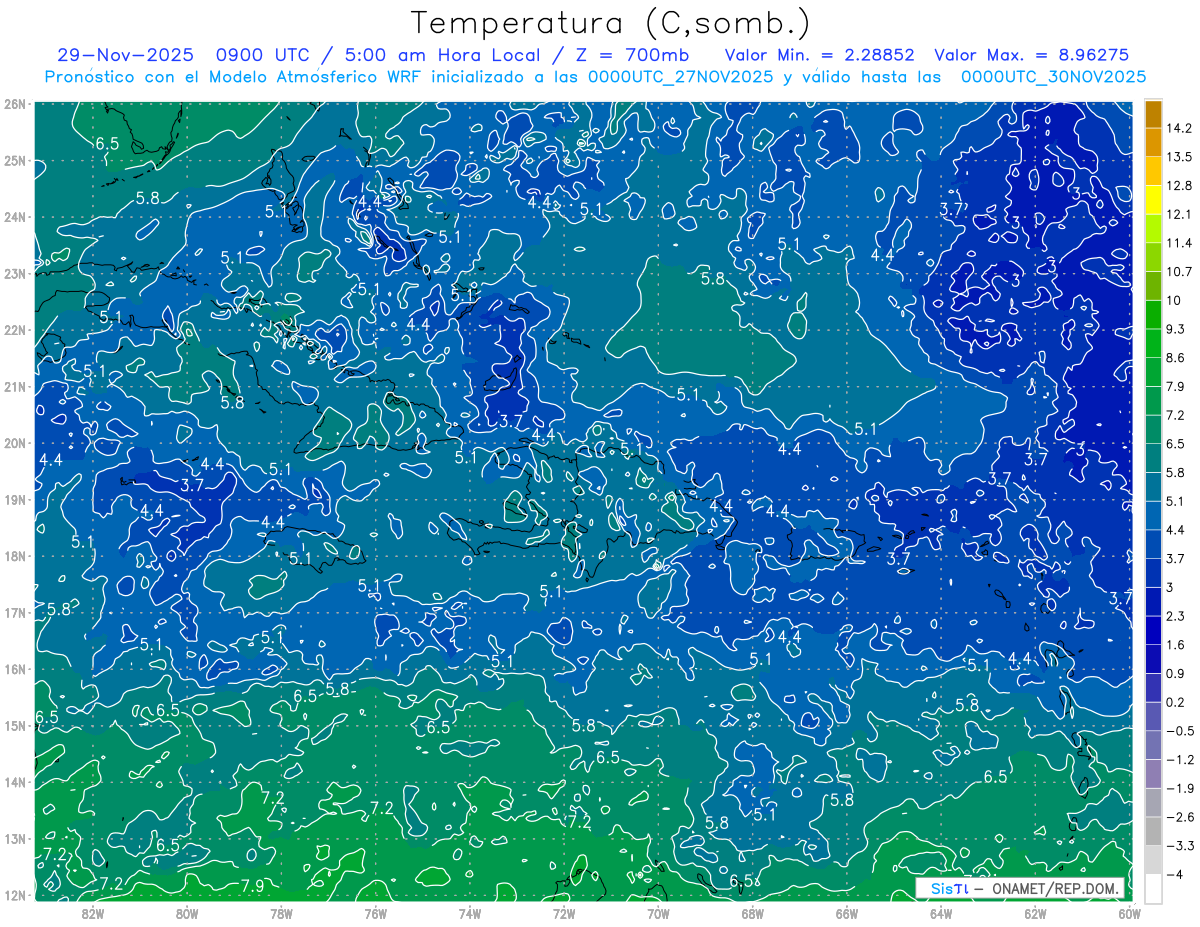Click the 14N latitude axis label
The width and height of the screenshot is (1200, 927).
point(14,782)
